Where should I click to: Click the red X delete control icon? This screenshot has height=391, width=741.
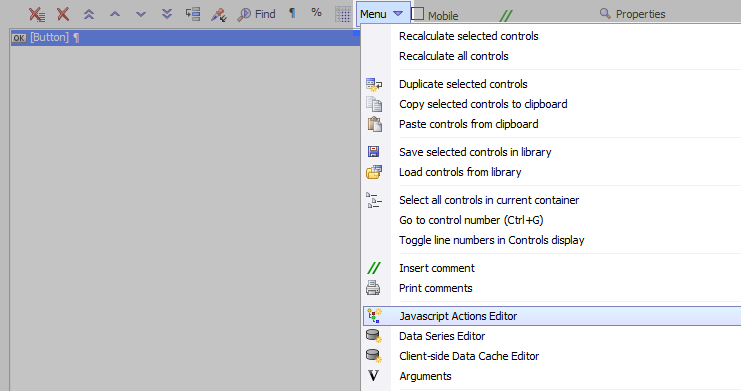(x=63, y=14)
